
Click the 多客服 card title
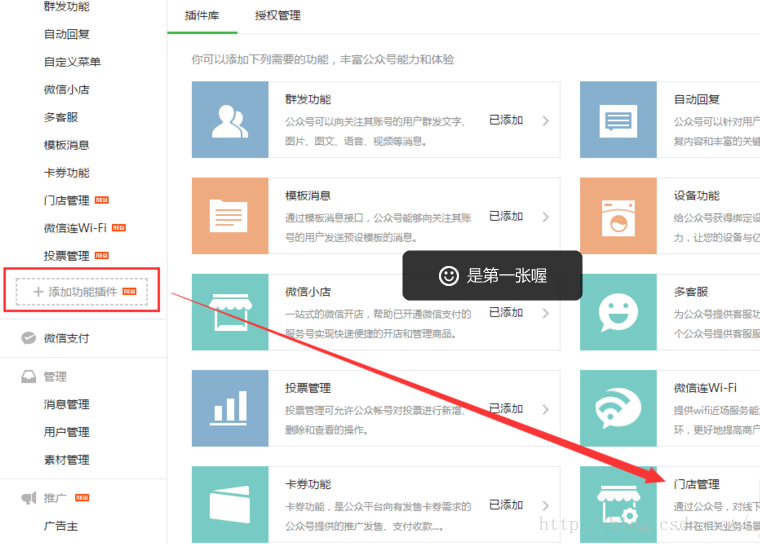tap(691, 291)
